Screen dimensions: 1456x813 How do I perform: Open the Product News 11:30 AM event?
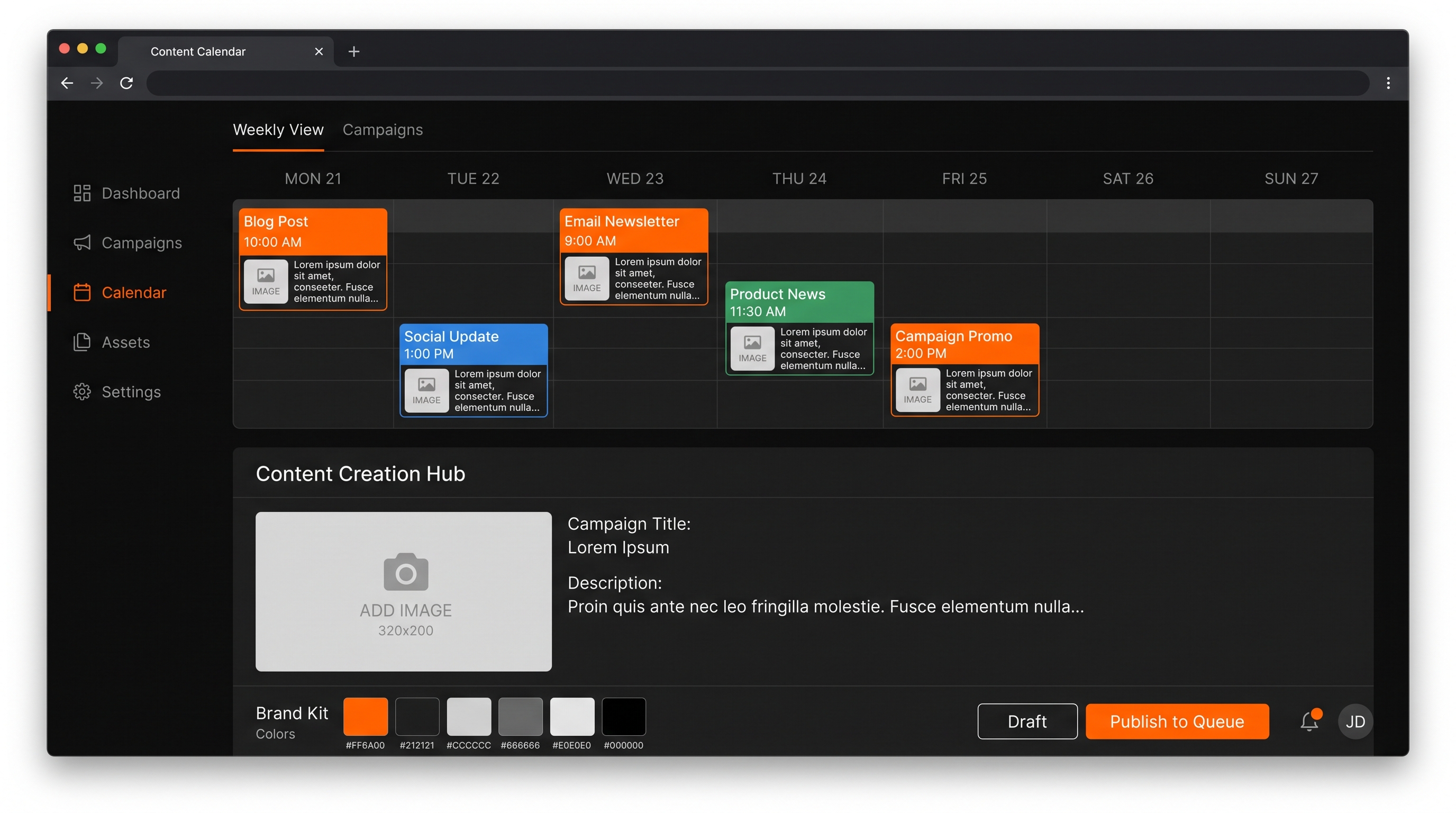point(799,329)
